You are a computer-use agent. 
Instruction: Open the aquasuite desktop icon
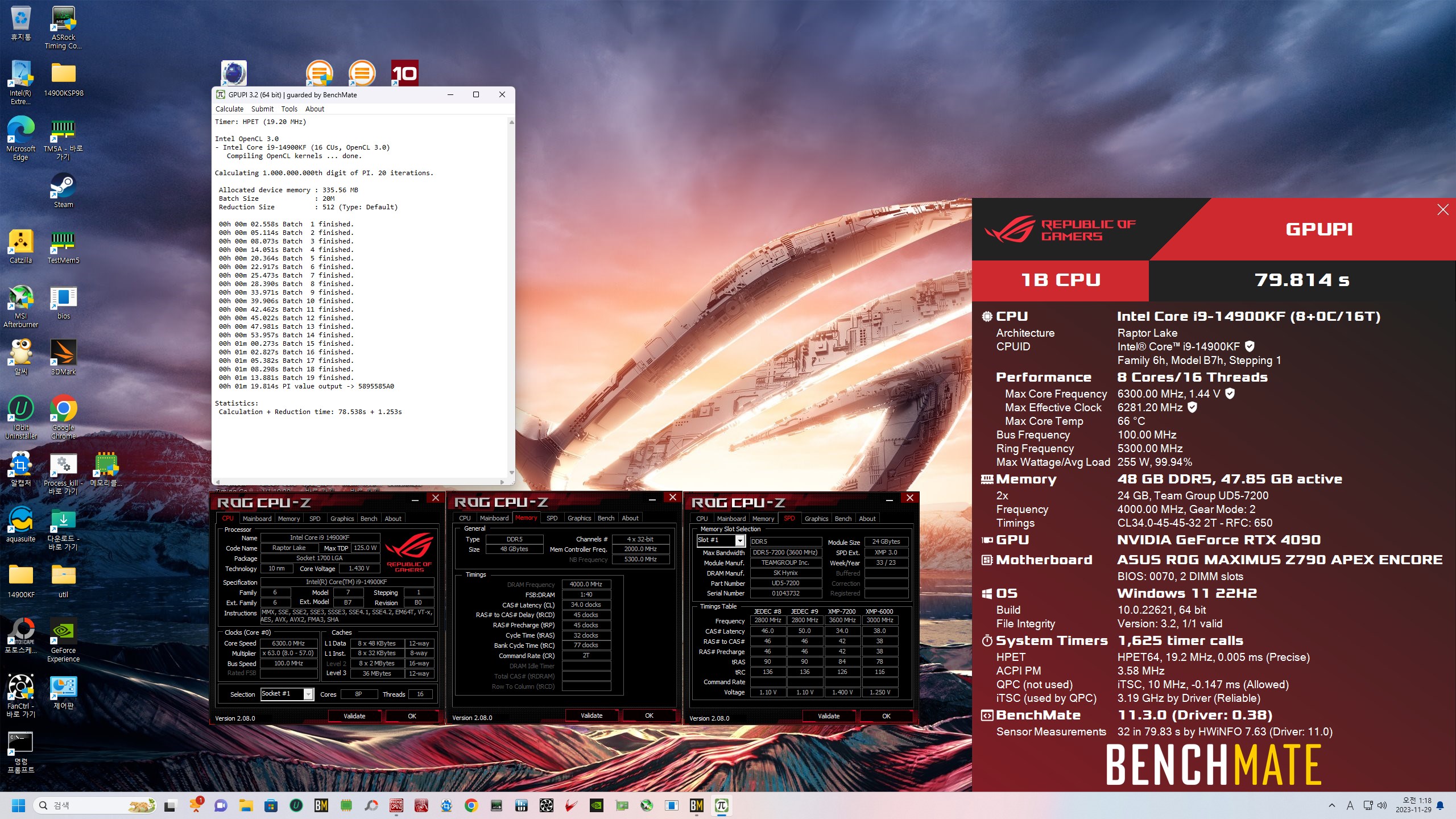click(20, 525)
